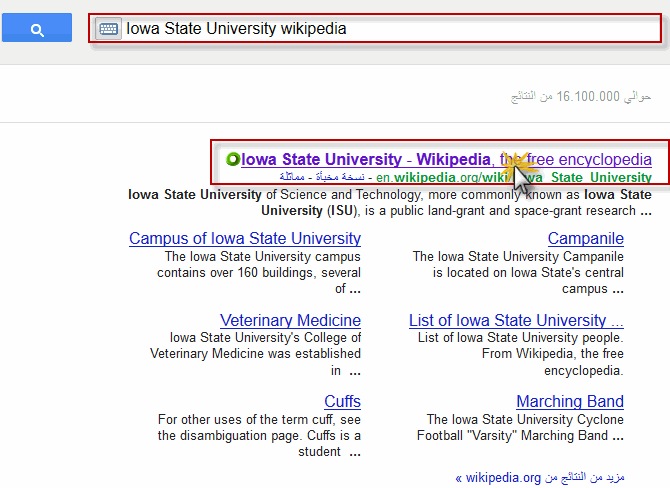Click text 'Veterinary Medicine was established'
This screenshot has width=670, height=488.
point(255,354)
